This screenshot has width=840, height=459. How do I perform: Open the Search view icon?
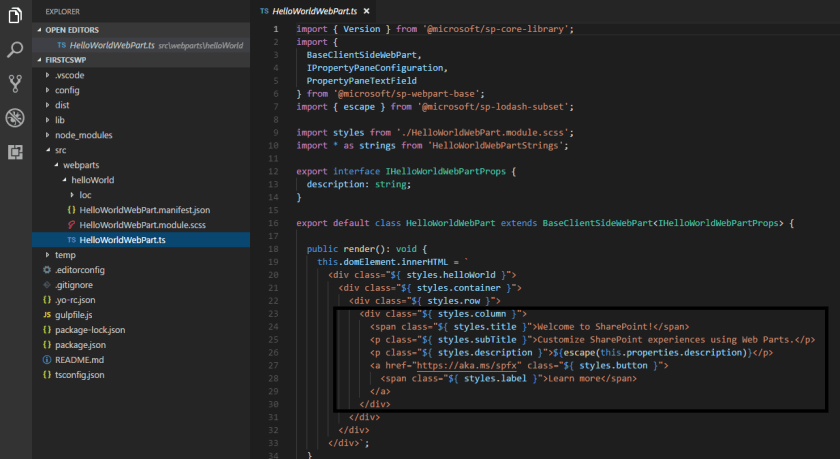[x=15, y=49]
